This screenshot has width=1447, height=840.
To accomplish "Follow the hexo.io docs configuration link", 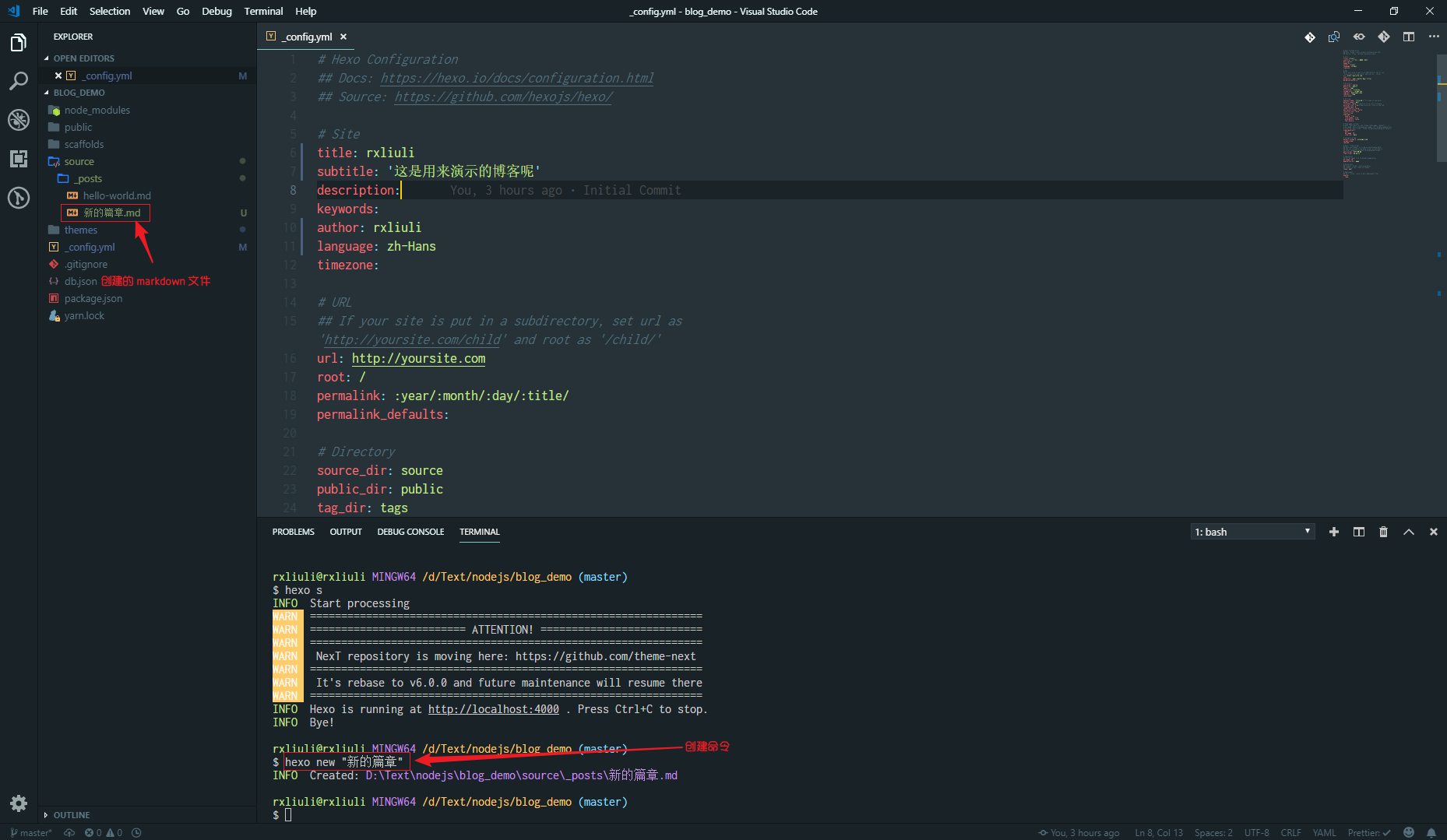I will click(517, 78).
